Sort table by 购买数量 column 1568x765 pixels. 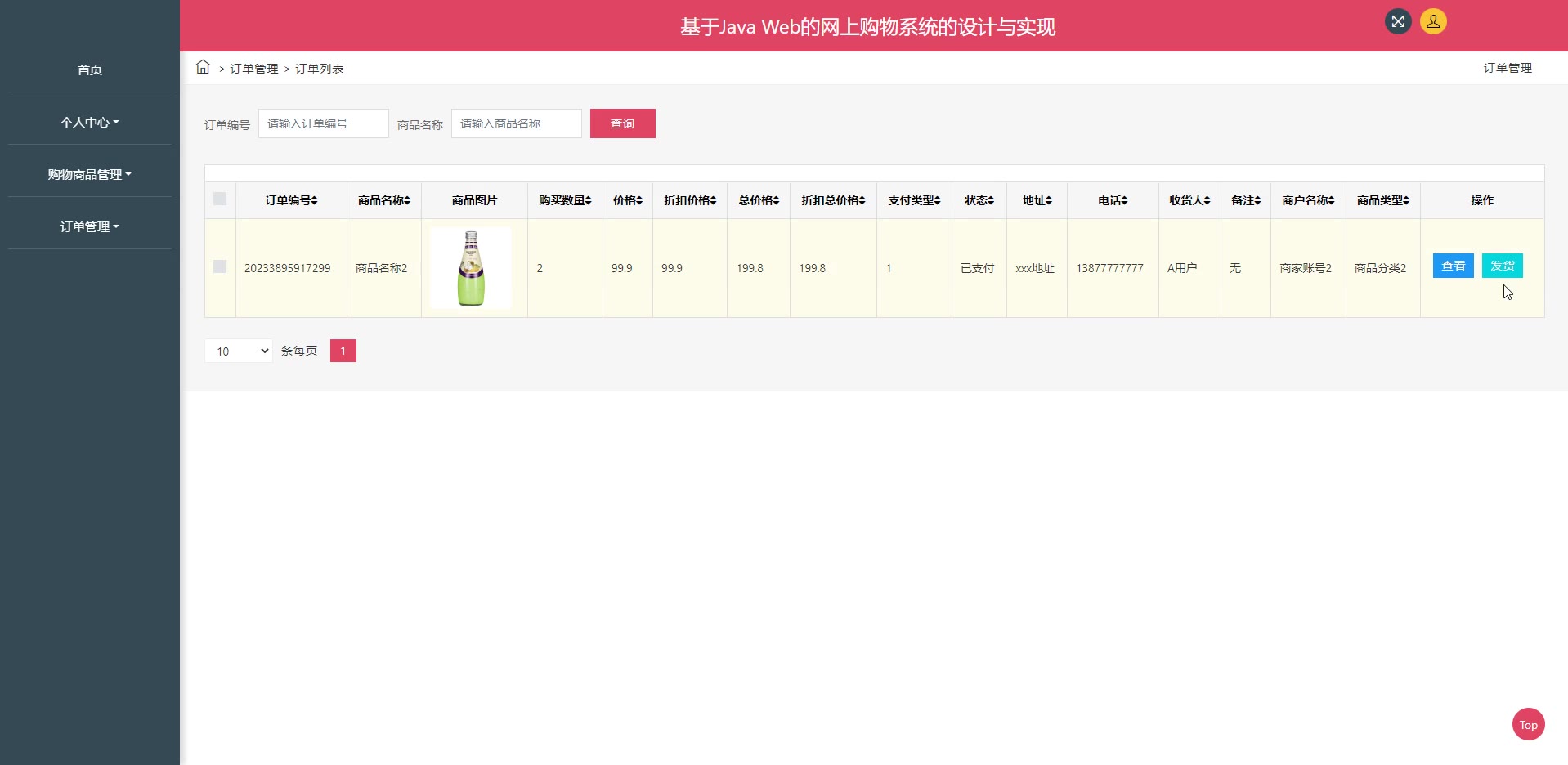tap(565, 200)
